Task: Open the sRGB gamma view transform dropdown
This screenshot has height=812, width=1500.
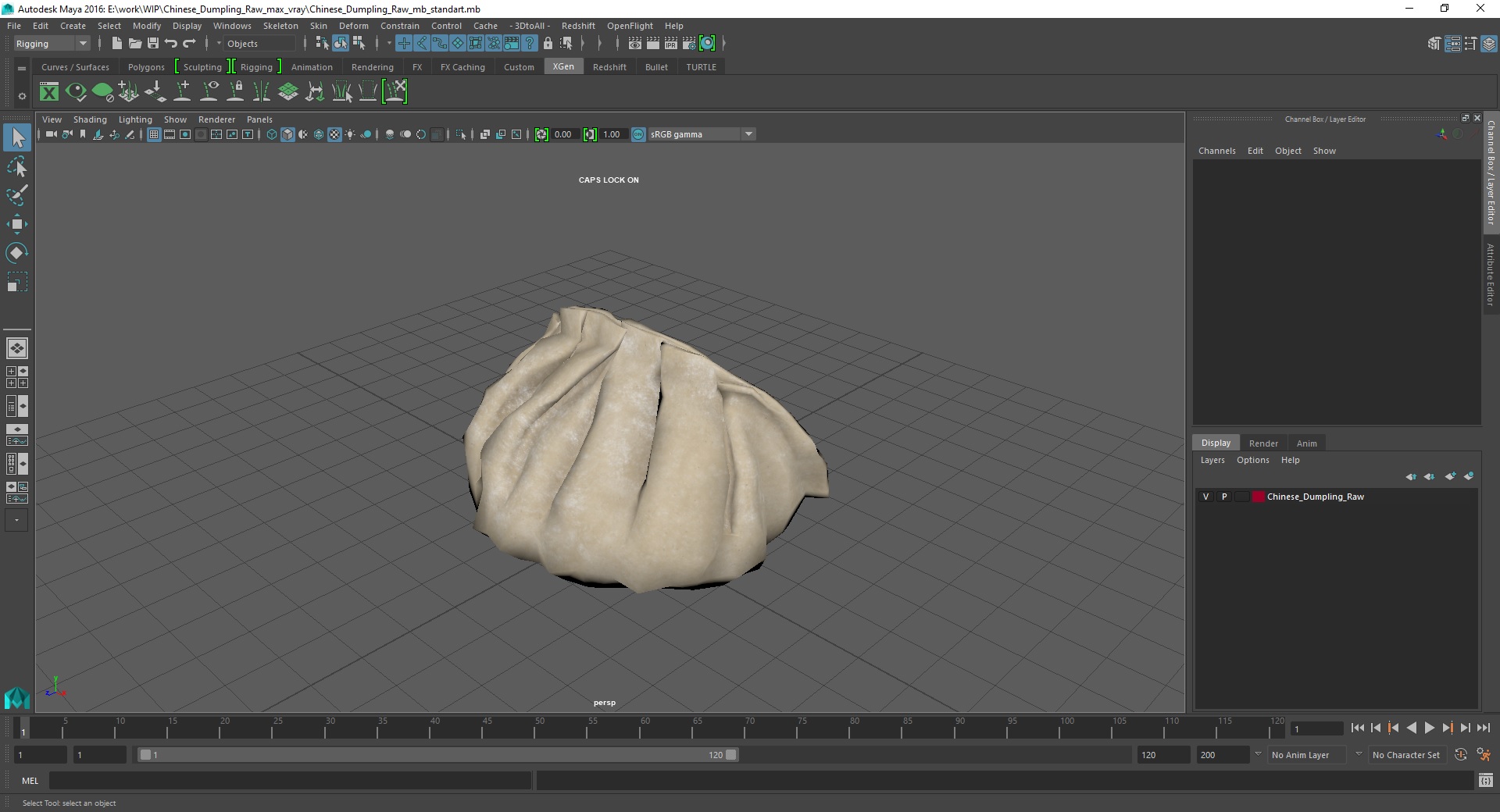Action: (702, 134)
